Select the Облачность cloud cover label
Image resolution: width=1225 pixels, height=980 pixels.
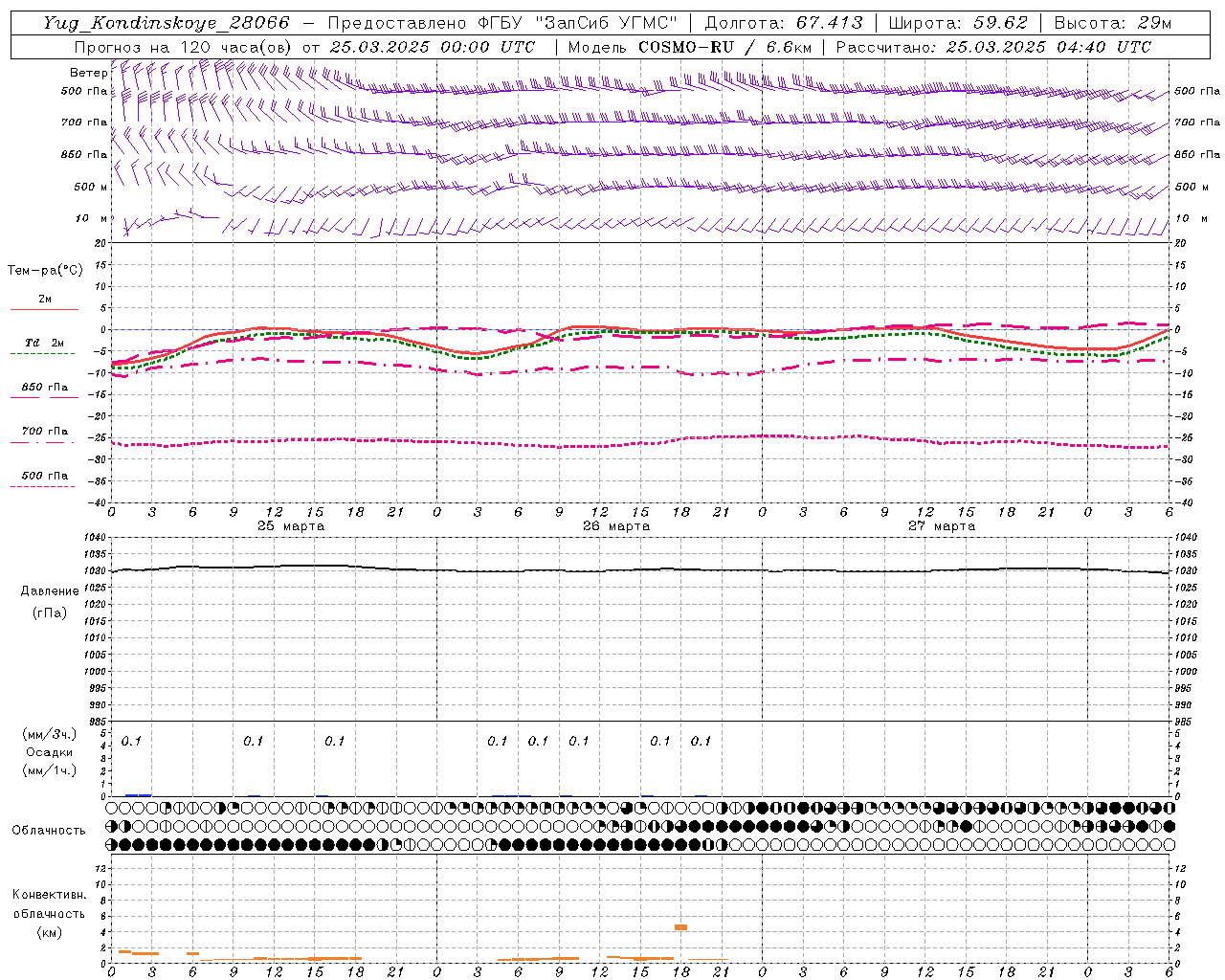click(49, 831)
